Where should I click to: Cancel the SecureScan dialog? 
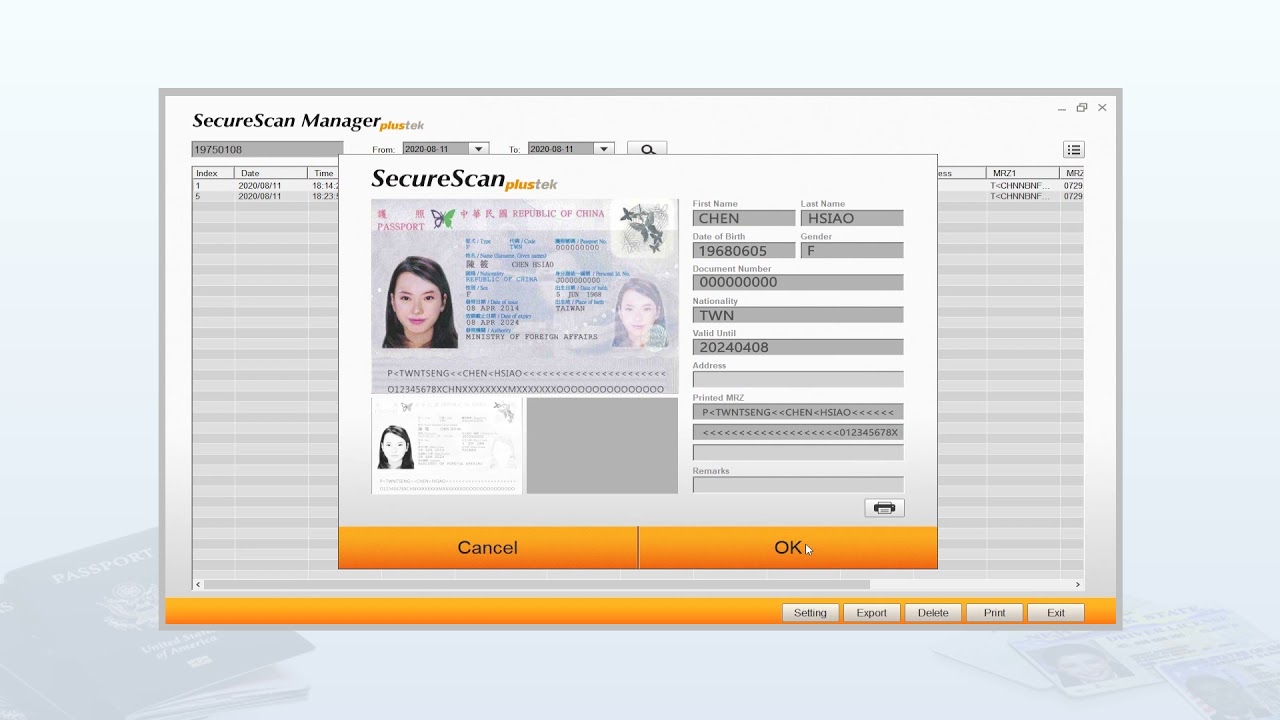tap(488, 548)
